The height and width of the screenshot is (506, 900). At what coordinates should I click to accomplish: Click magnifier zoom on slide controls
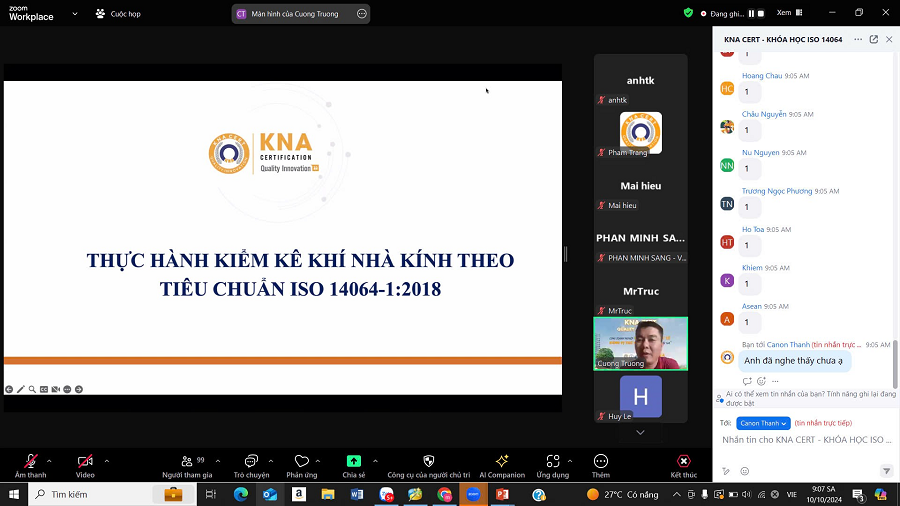pos(32,390)
